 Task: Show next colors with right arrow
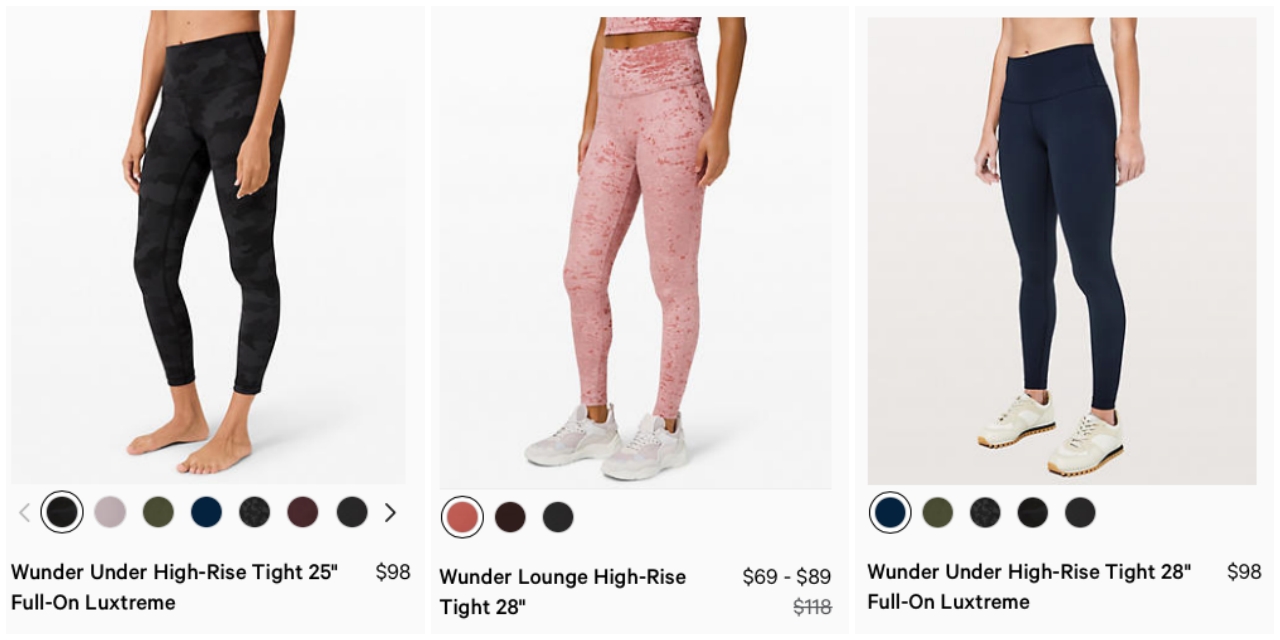390,513
